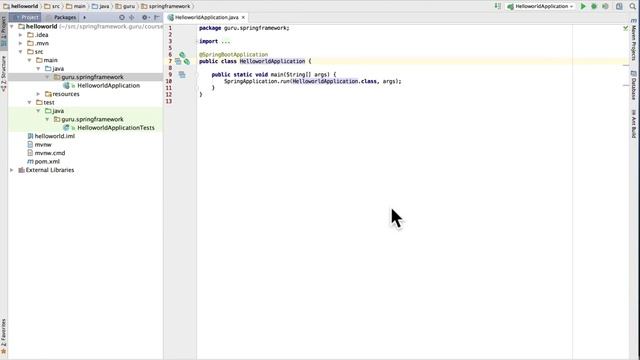Image resolution: width=640 pixels, height=360 pixels.
Task: Click the run gutter icon beside main method
Action: click(182, 75)
